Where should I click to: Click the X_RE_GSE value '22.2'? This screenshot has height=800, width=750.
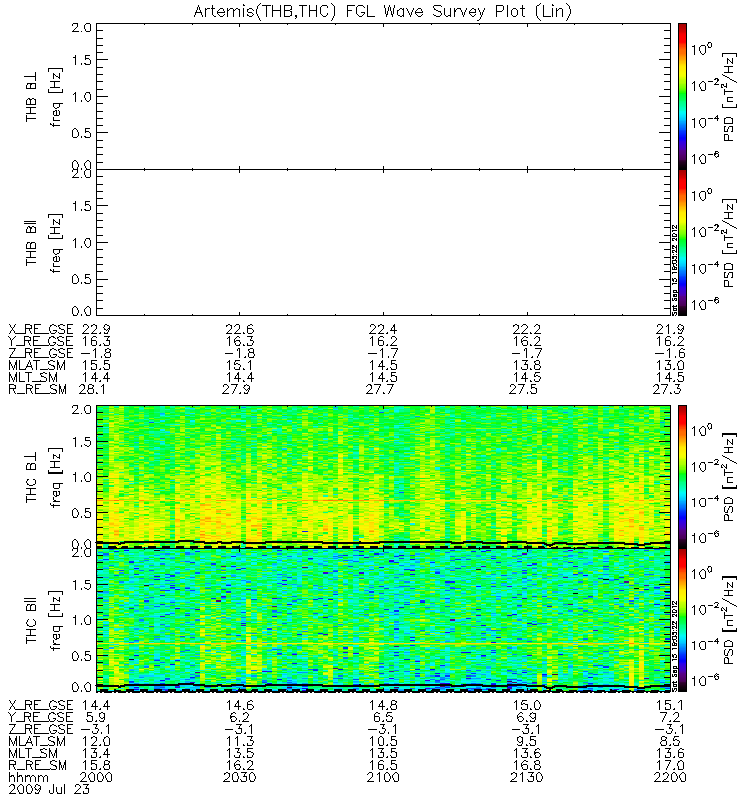[x=527, y=329]
